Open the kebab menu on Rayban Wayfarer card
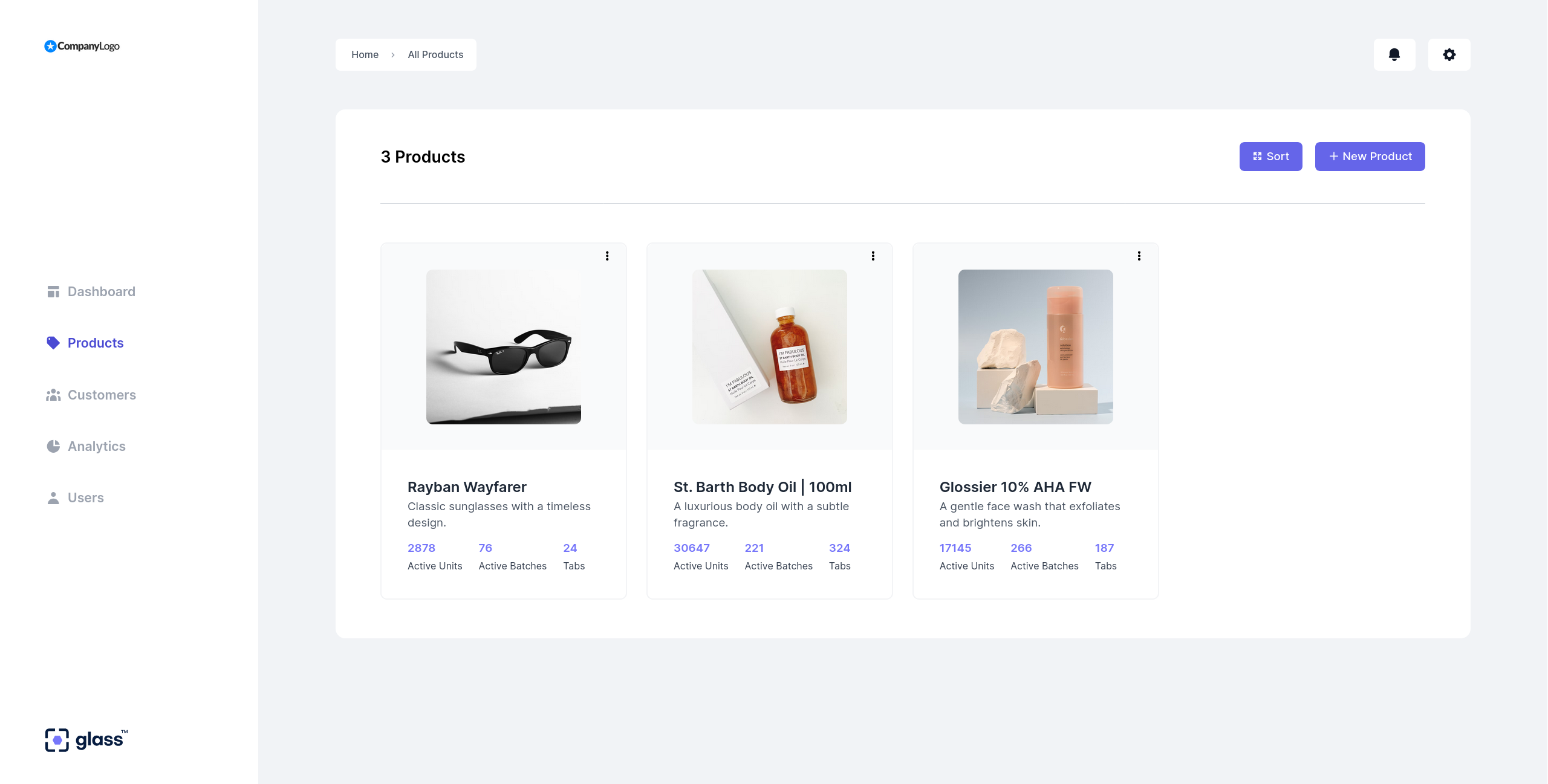This screenshot has width=1548, height=784. (x=607, y=256)
